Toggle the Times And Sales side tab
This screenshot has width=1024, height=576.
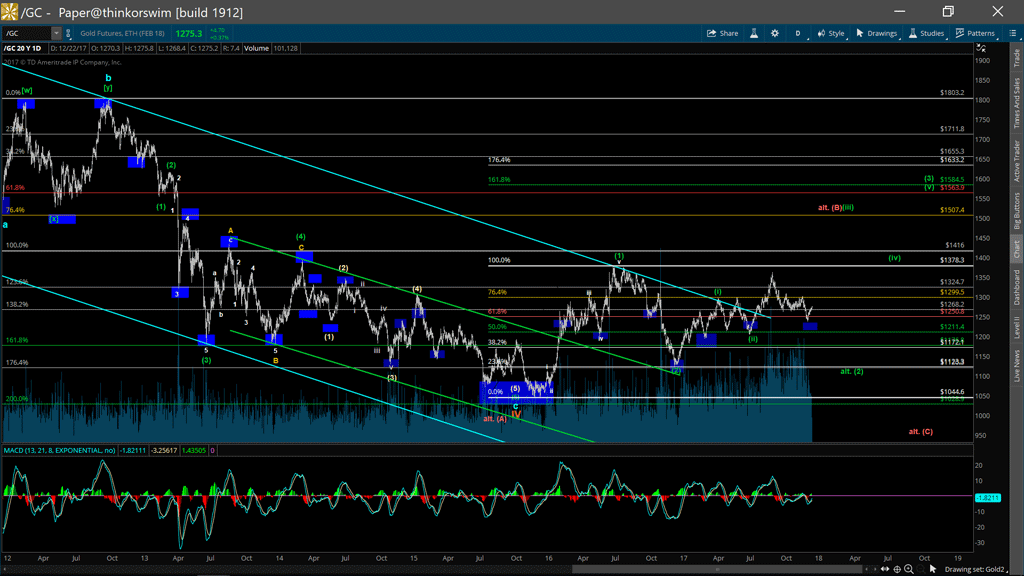point(1016,100)
